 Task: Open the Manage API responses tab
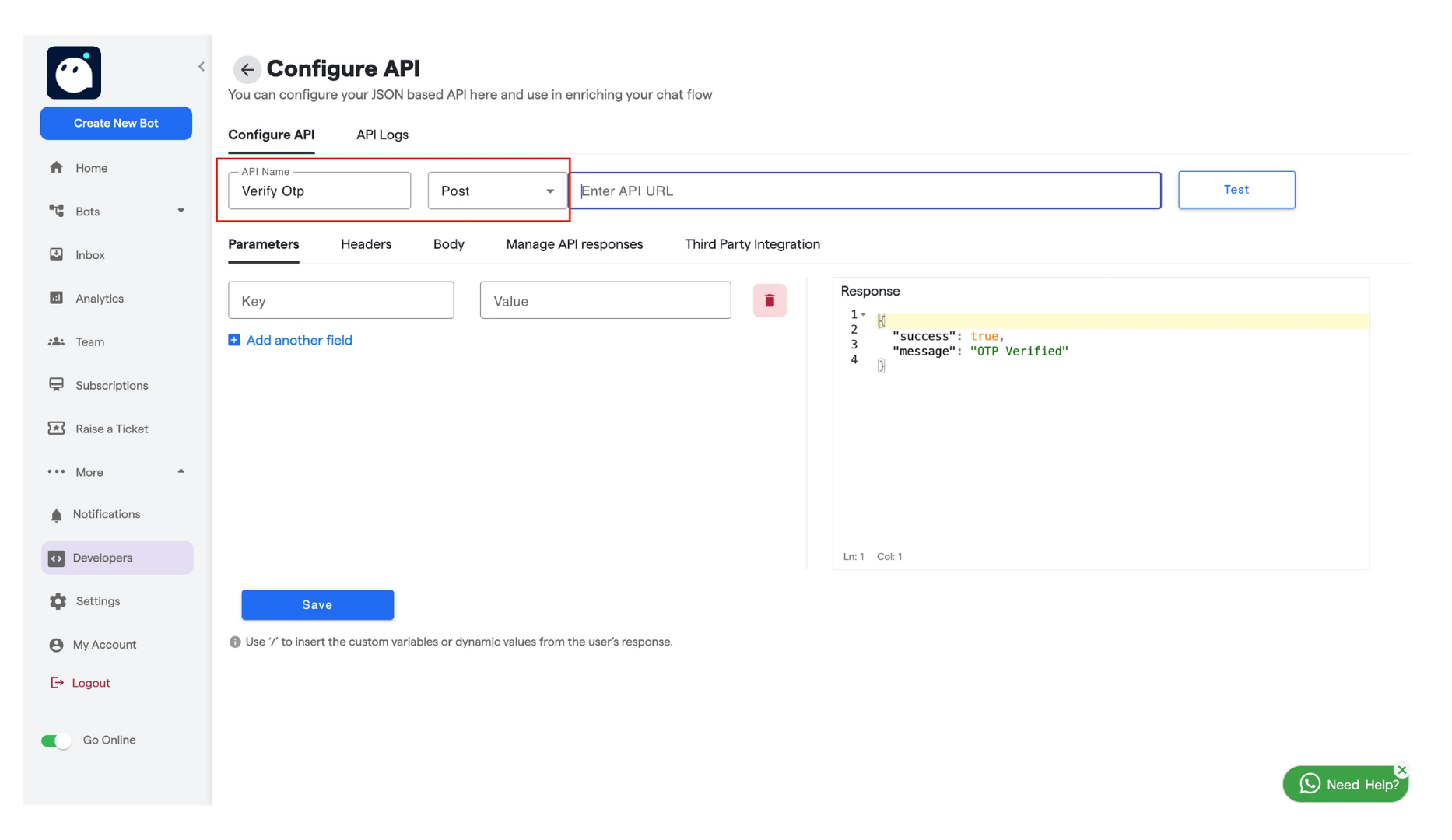(574, 244)
